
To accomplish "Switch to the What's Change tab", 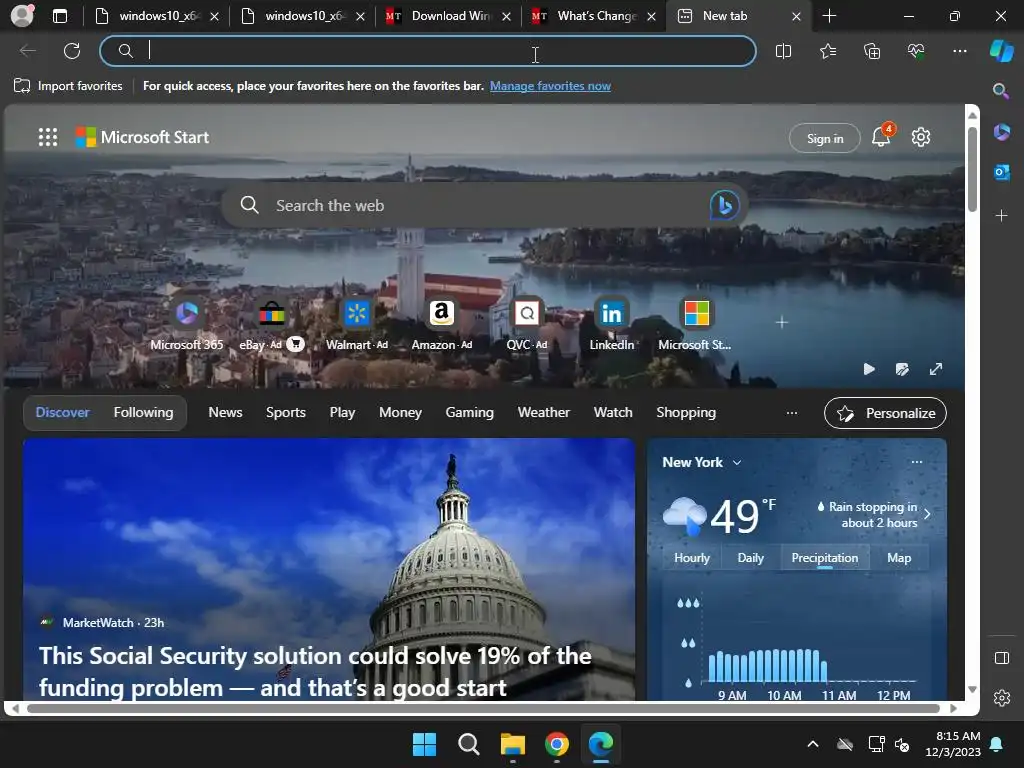I will (594, 16).
